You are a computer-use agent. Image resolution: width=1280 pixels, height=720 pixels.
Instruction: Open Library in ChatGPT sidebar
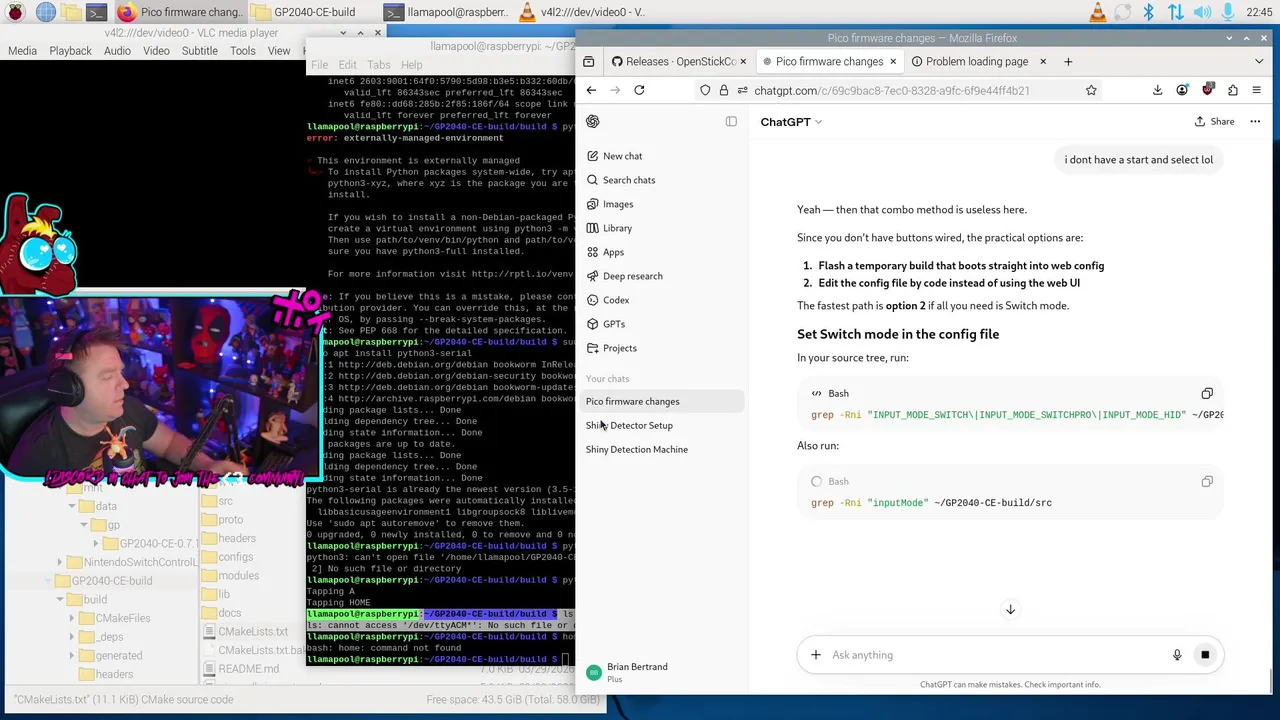pos(664,228)
